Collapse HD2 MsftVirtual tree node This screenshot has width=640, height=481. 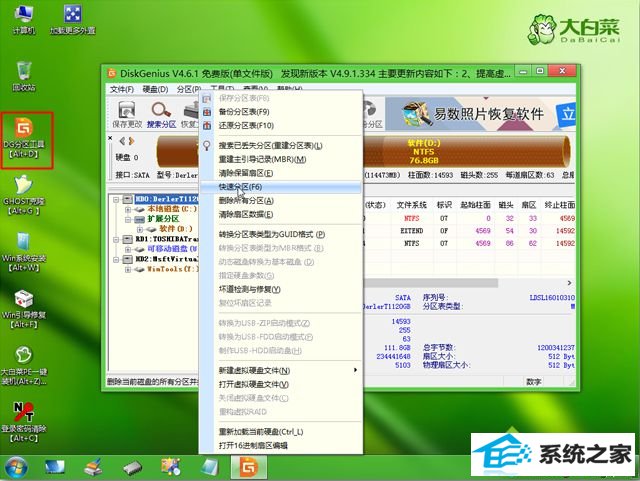(116, 259)
